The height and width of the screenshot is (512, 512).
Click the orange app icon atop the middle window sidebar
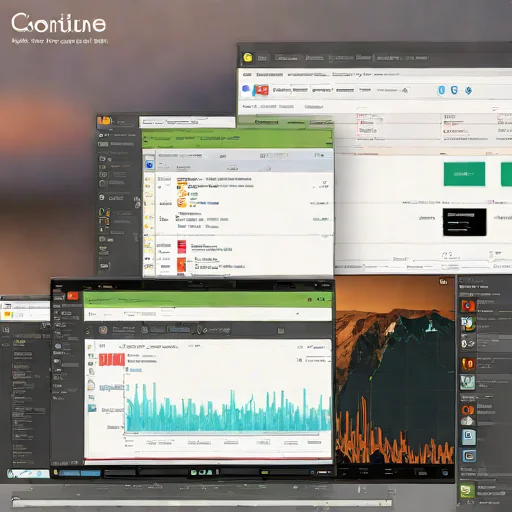coord(105,121)
